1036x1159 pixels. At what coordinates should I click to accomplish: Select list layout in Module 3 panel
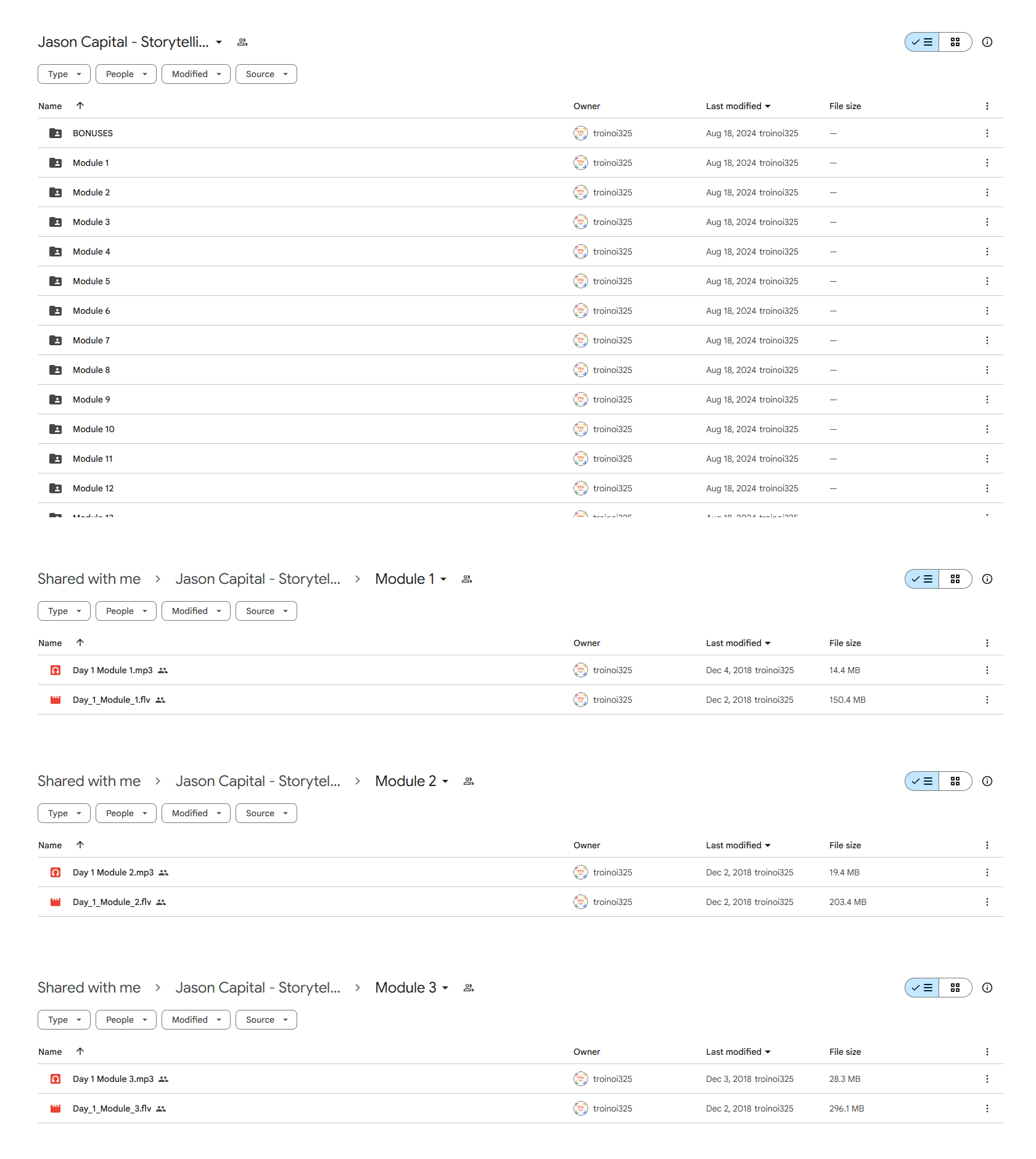(x=922, y=988)
